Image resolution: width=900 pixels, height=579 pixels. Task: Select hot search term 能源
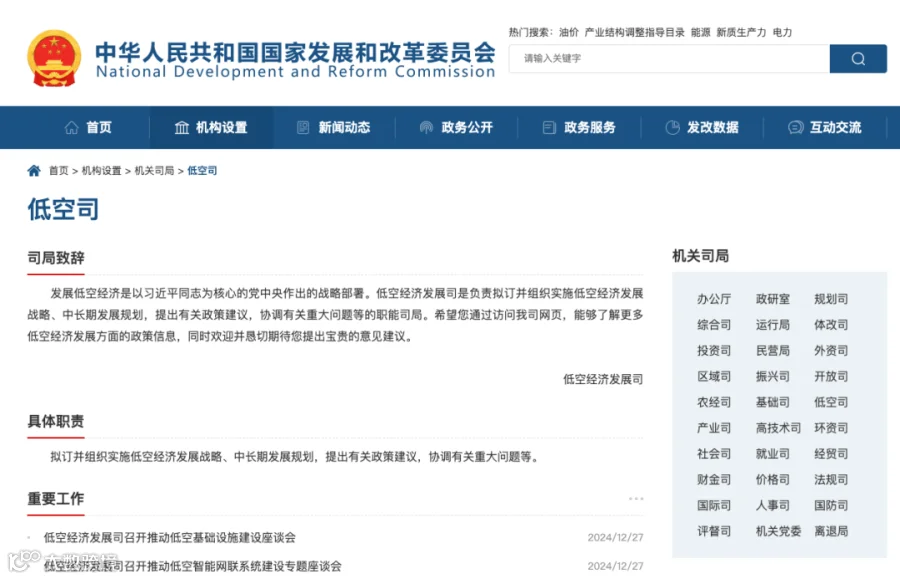pyautogui.click(x=700, y=32)
